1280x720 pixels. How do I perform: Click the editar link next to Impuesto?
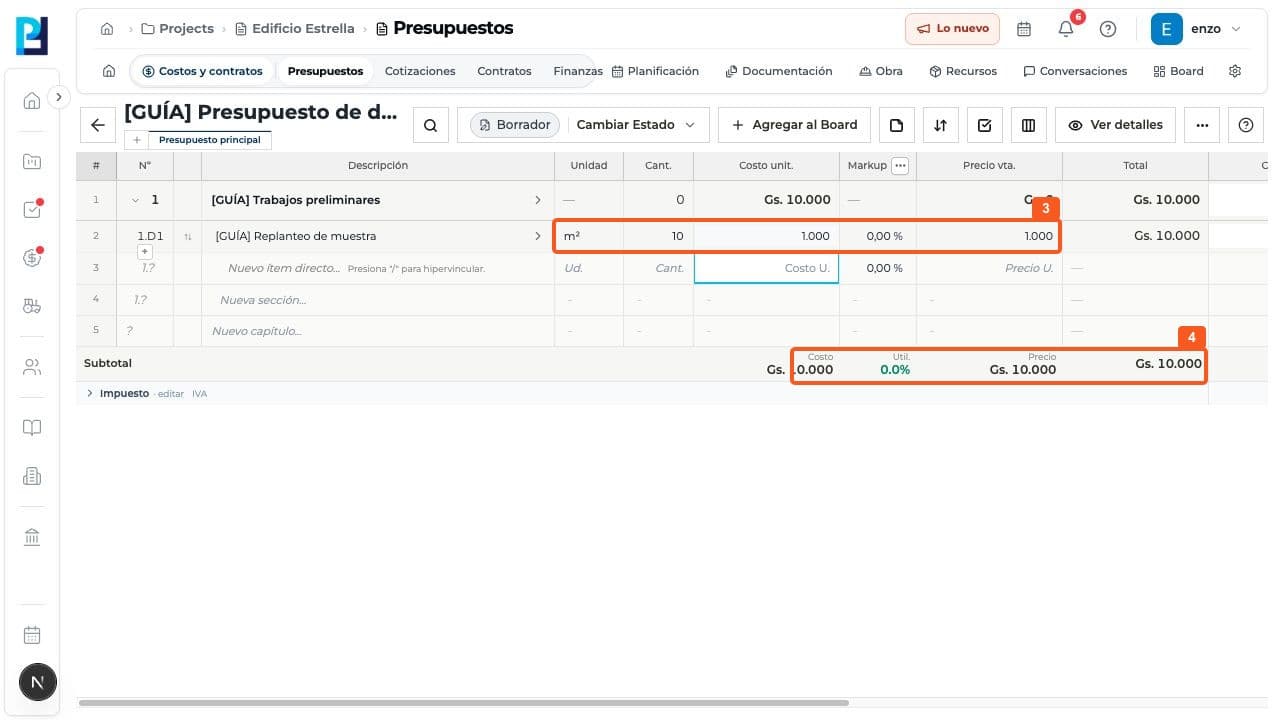[171, 394]
